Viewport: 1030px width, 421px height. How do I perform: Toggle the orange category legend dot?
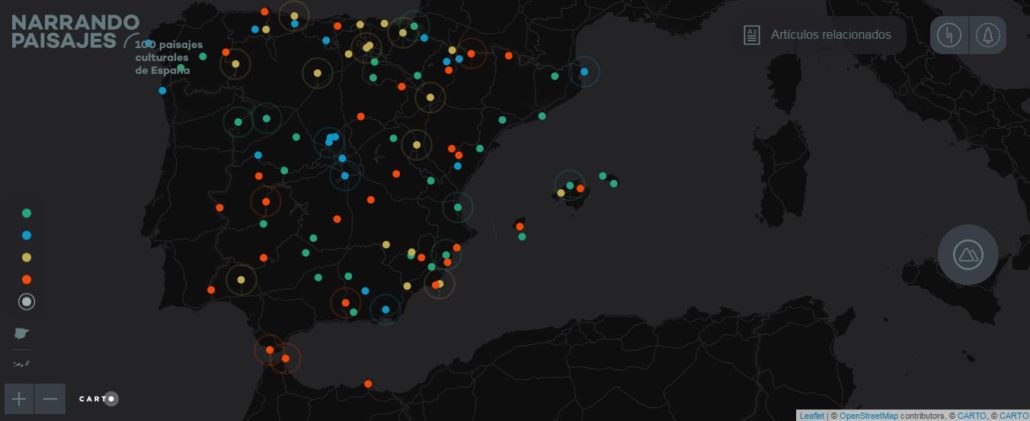27,279
